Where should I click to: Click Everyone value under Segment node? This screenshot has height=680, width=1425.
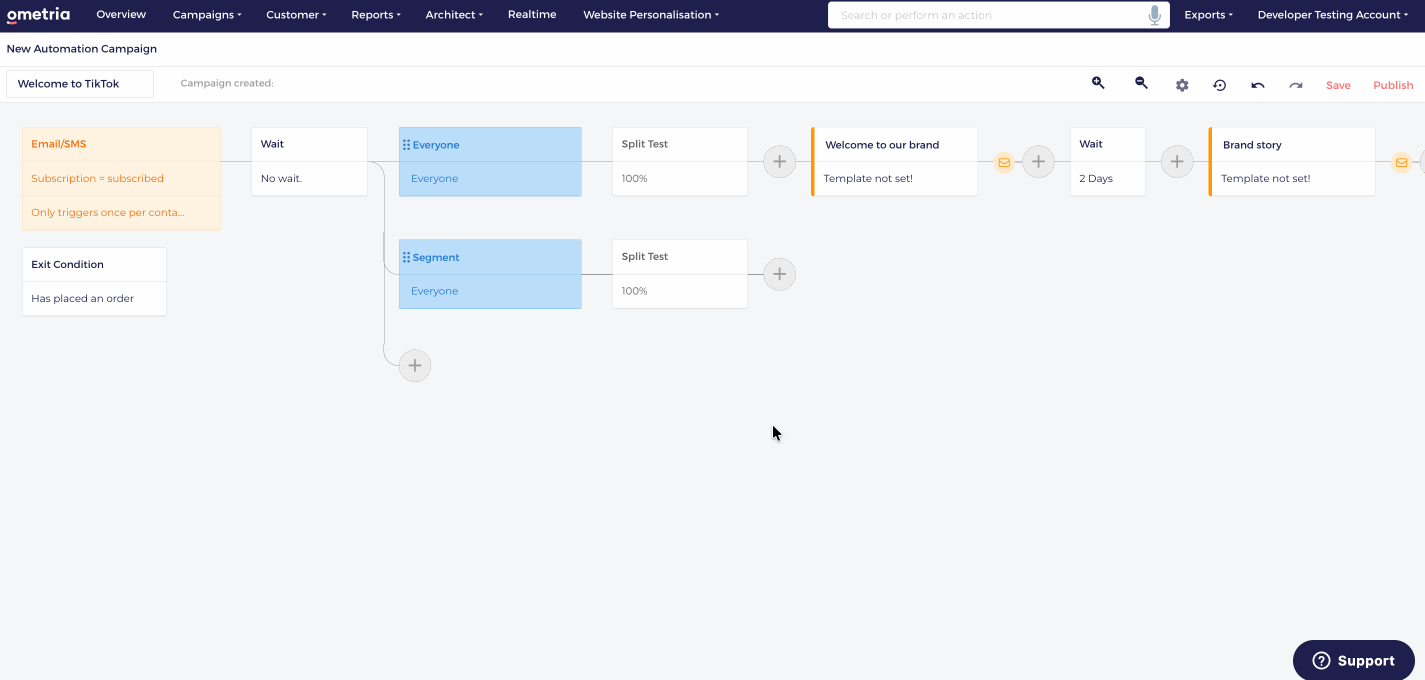[434, 291]
